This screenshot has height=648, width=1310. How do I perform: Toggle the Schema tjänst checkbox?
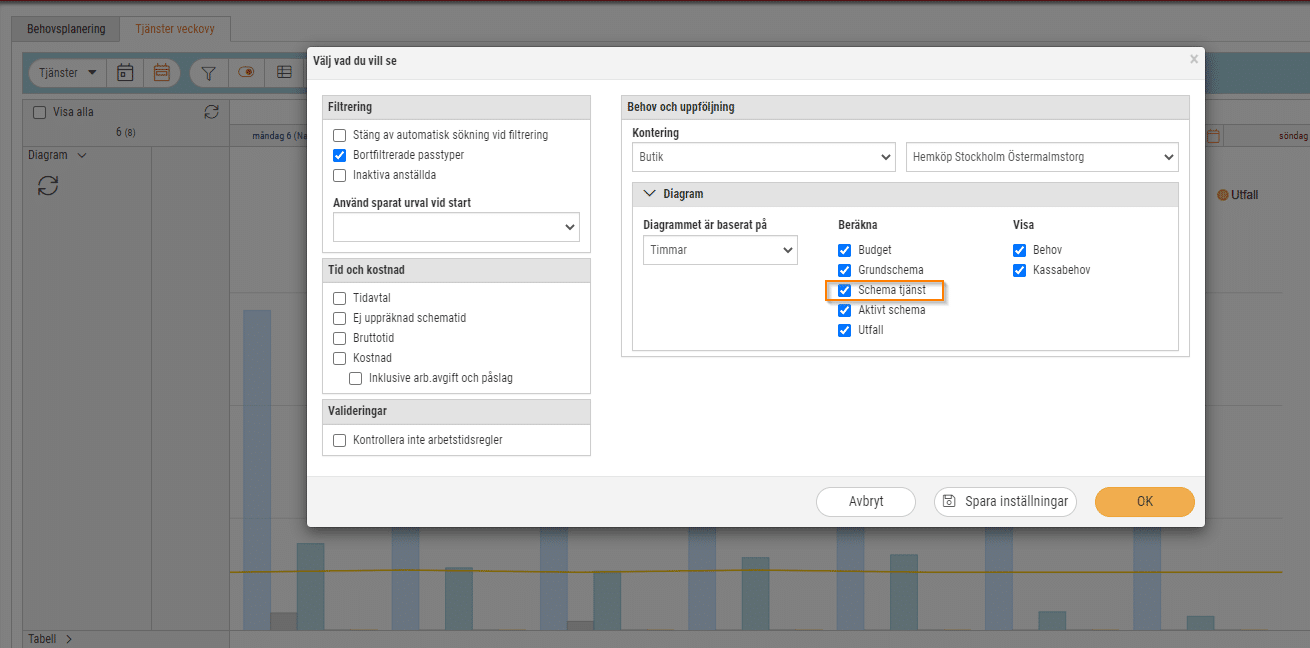pyautogui.click(x=845, y=290)
